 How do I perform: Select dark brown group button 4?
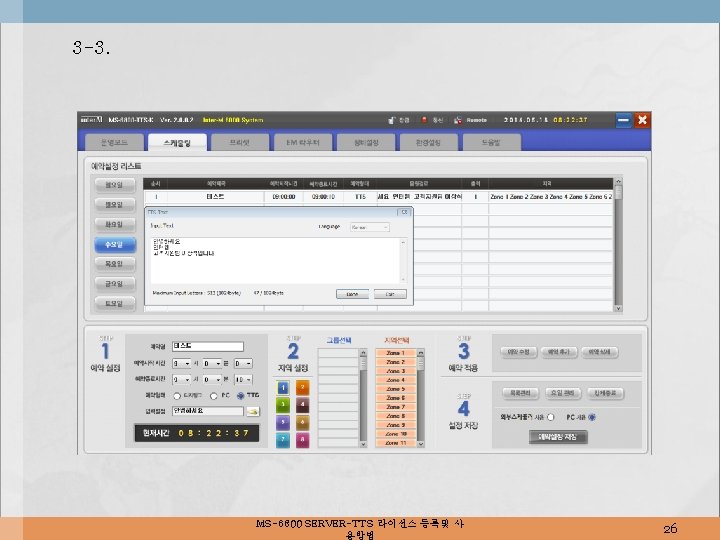(x=303, y=405)
